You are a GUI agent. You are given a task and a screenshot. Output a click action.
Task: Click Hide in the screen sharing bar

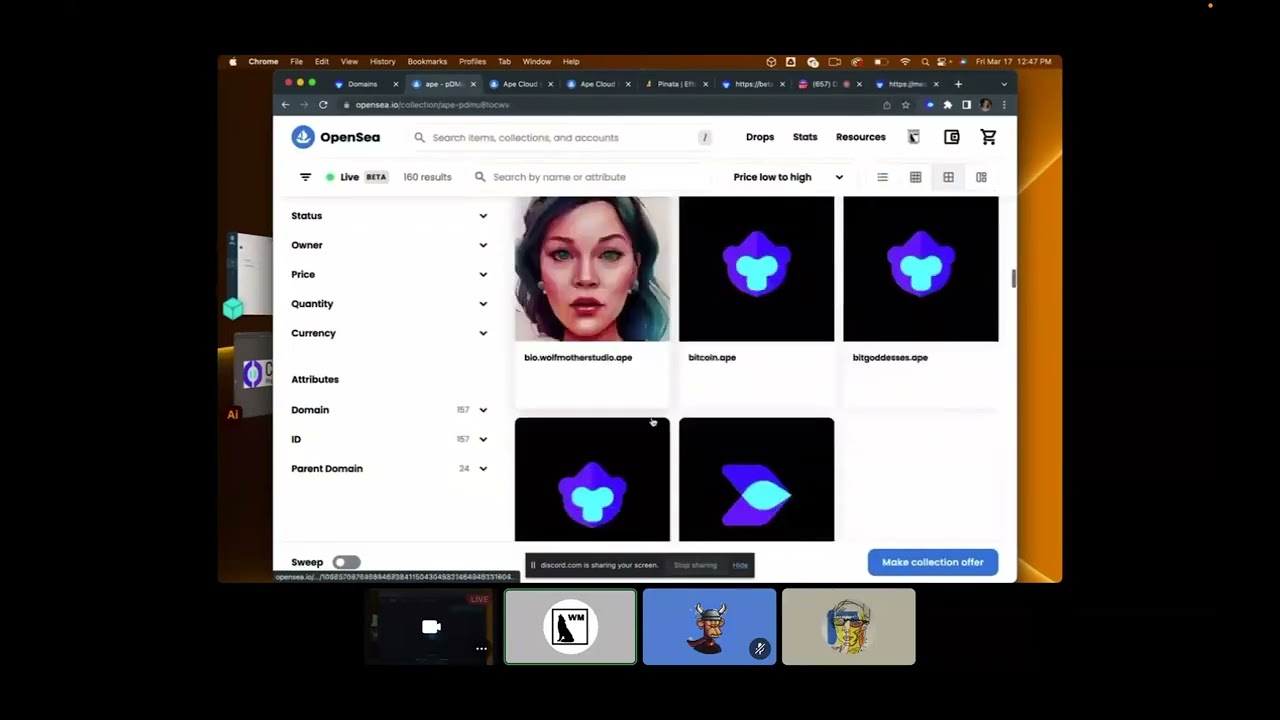(740, 565)
